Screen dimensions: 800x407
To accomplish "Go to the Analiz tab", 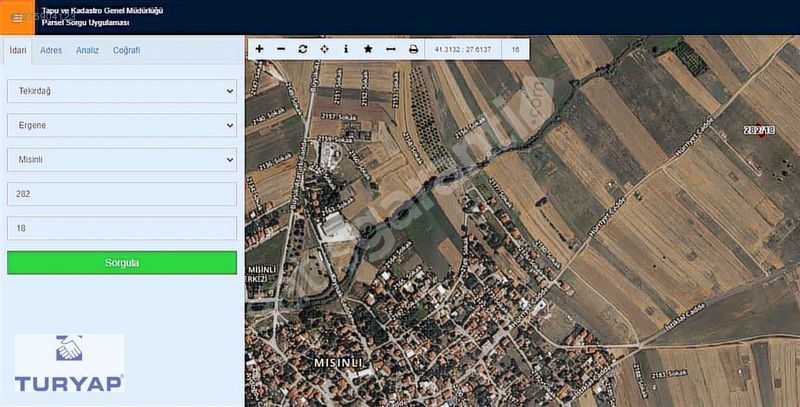I will click(87, 50).
